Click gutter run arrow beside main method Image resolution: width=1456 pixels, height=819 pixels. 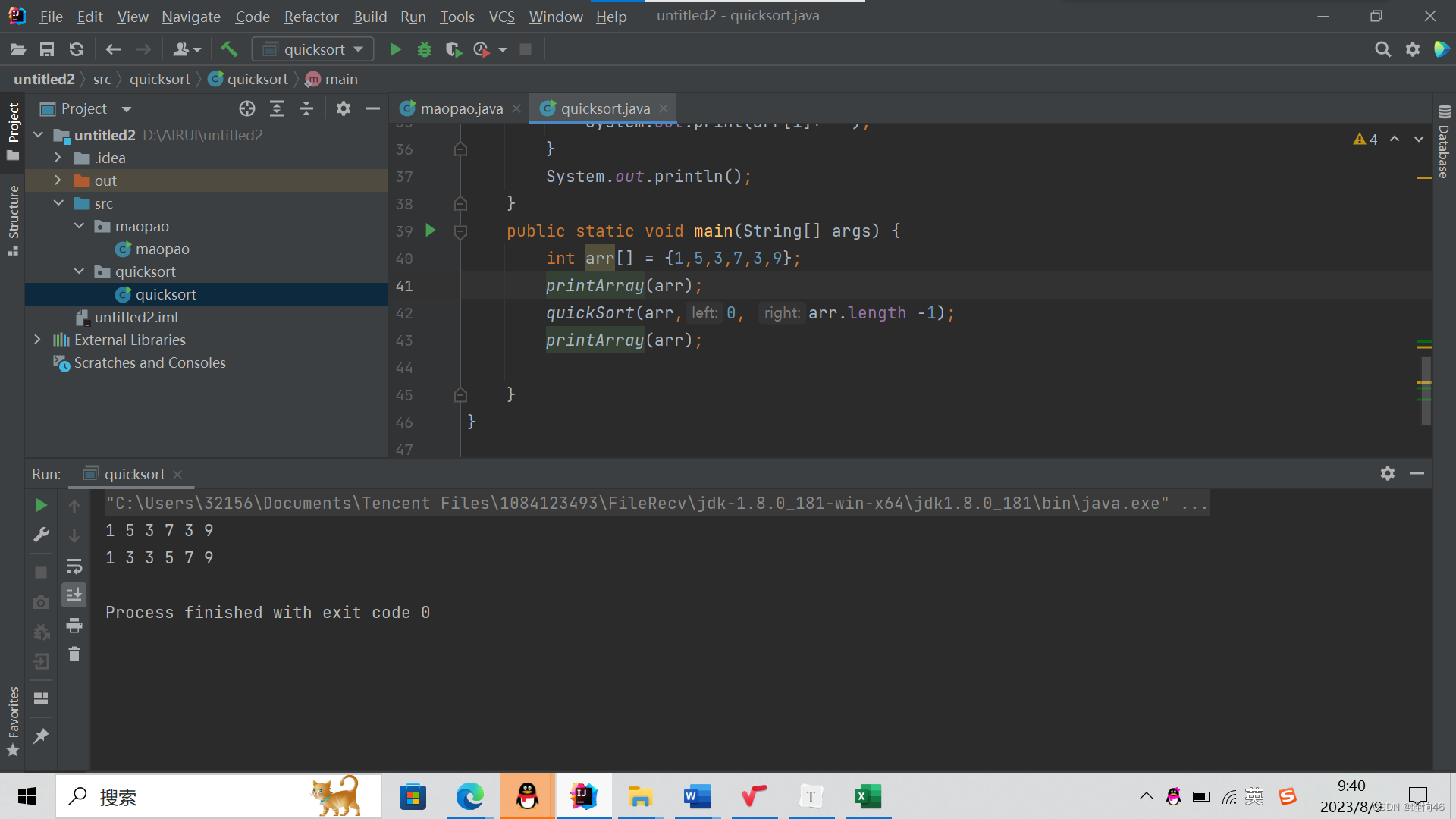coord(430,231)
